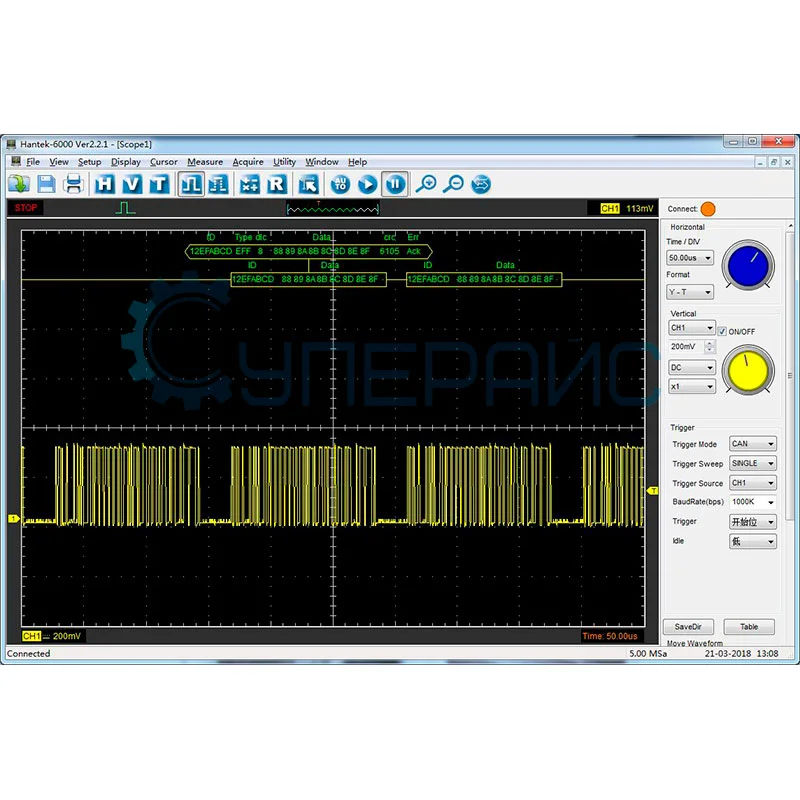This screenshot has height=800, width=800.
Task: Click the H horizontal settings toolbar icon
Action: tap(105, 184)
